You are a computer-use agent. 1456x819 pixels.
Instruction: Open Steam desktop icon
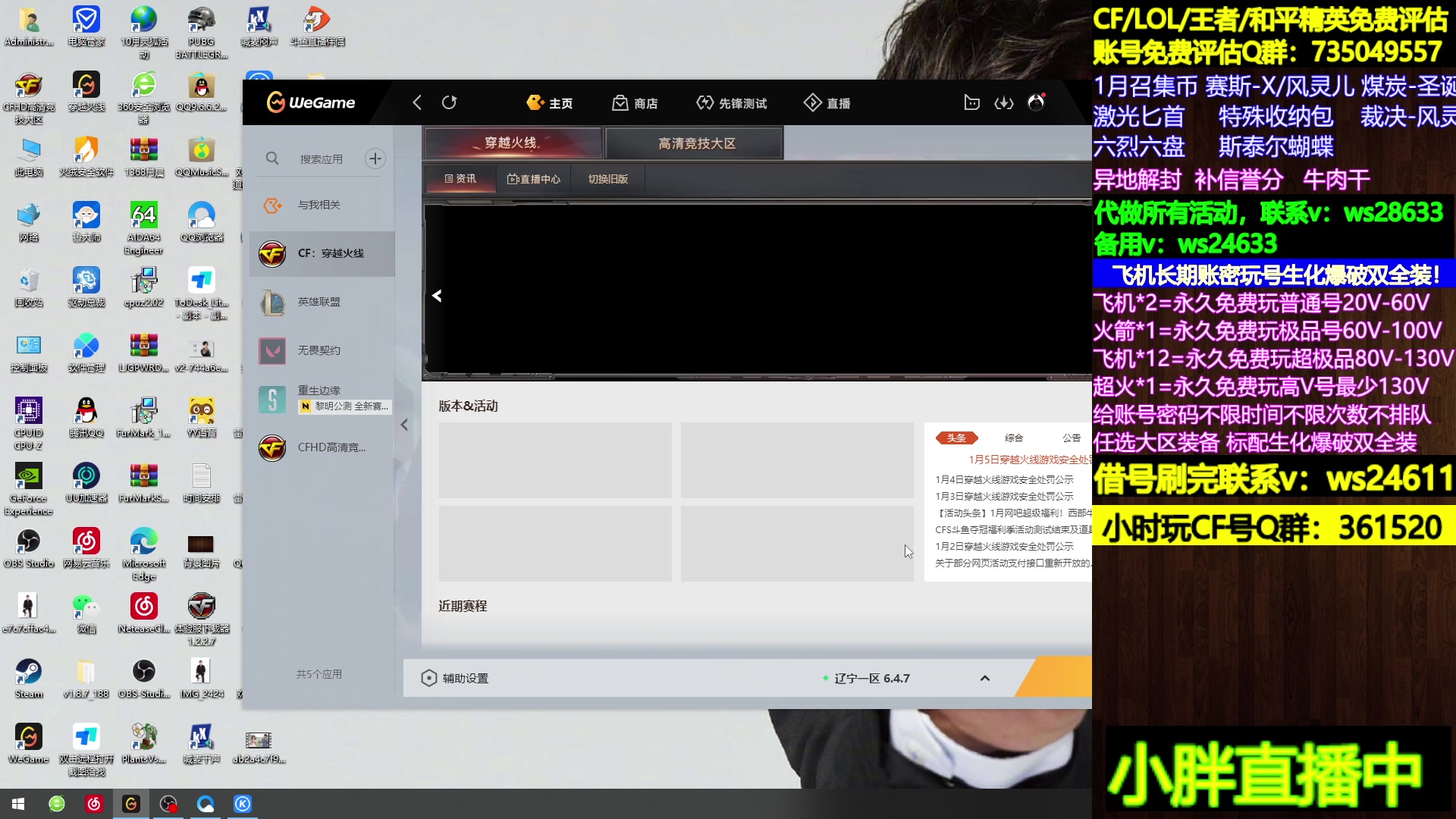[x=29, y=679]
